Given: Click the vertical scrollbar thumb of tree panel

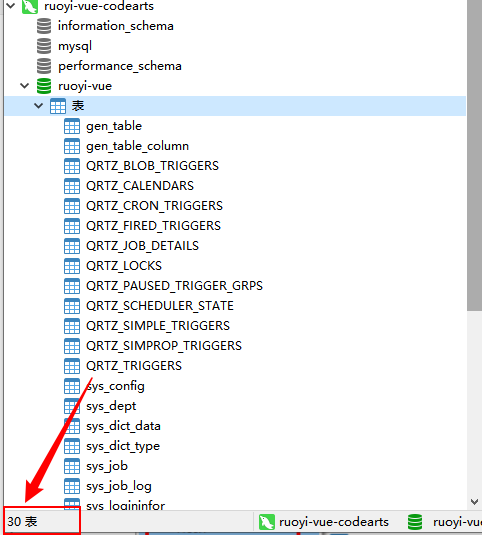Looking at the screenshot, I should coord(474,155).
